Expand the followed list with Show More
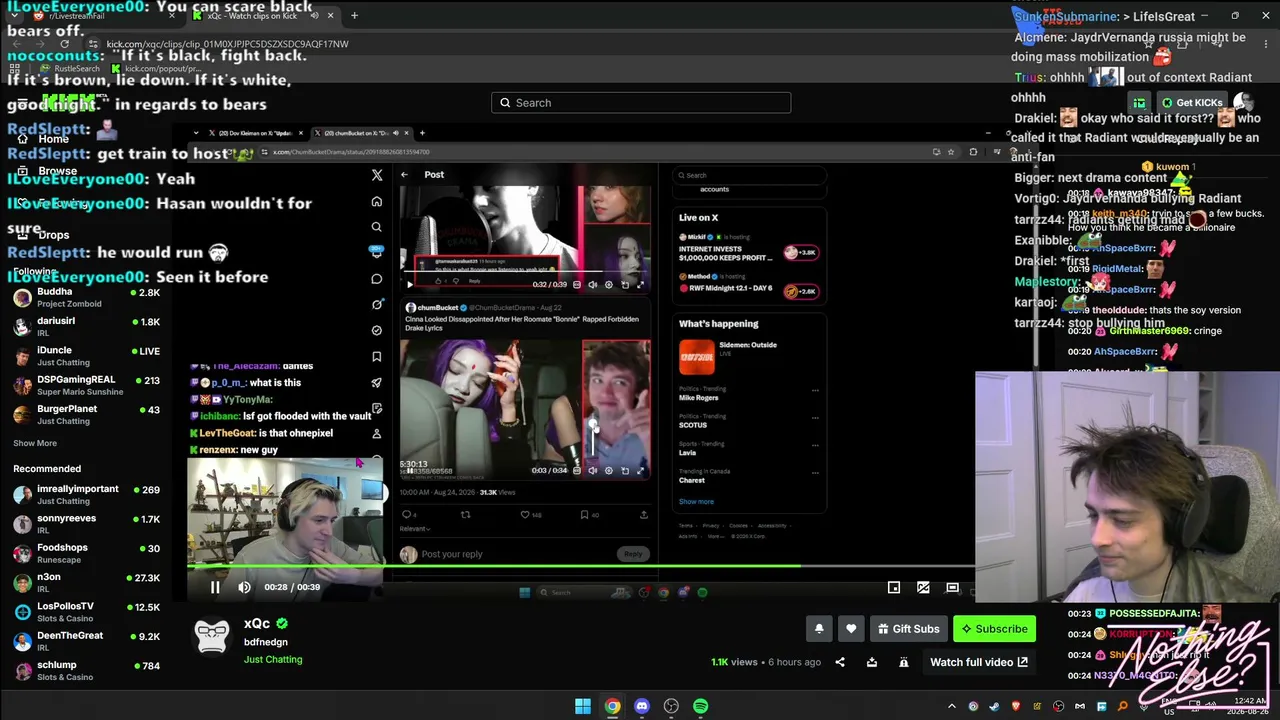1280x720 pixels. click(35, 443)
